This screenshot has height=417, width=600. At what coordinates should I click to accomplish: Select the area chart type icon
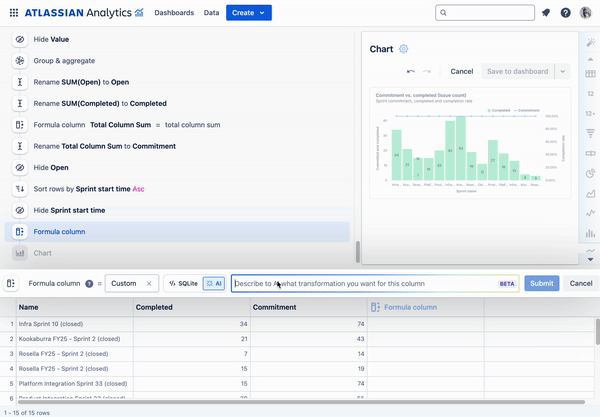590,194
